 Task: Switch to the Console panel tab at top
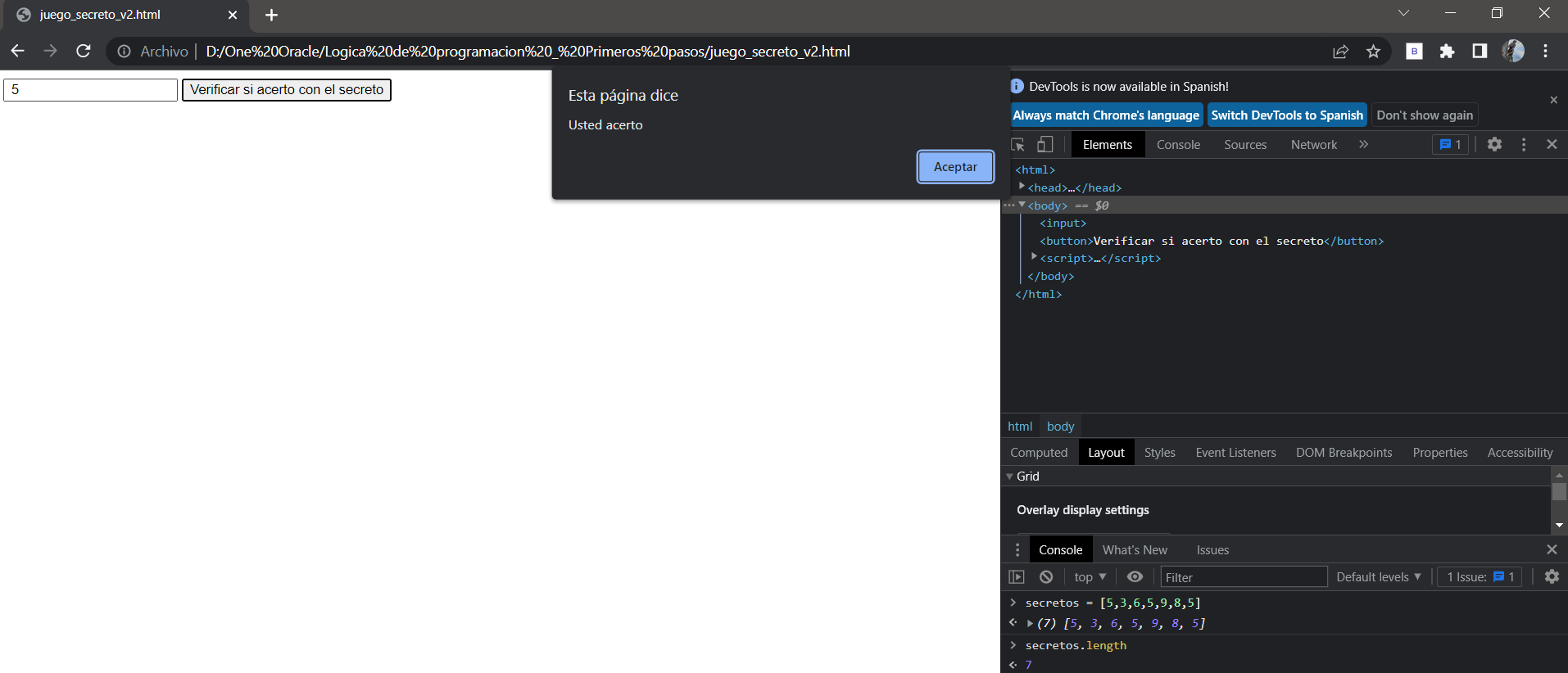tap(1178, 144)
